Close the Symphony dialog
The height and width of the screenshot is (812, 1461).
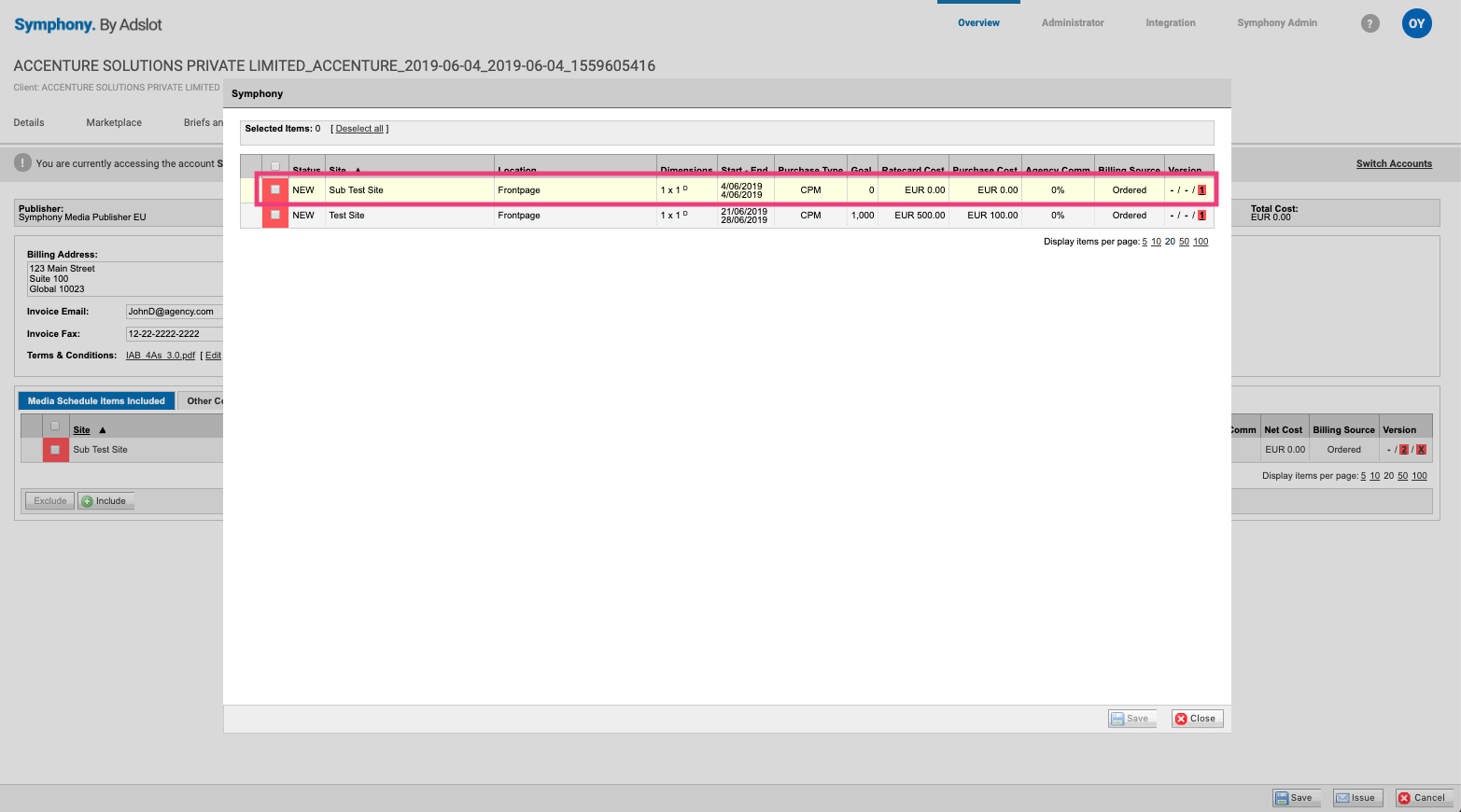(1197, 719)
